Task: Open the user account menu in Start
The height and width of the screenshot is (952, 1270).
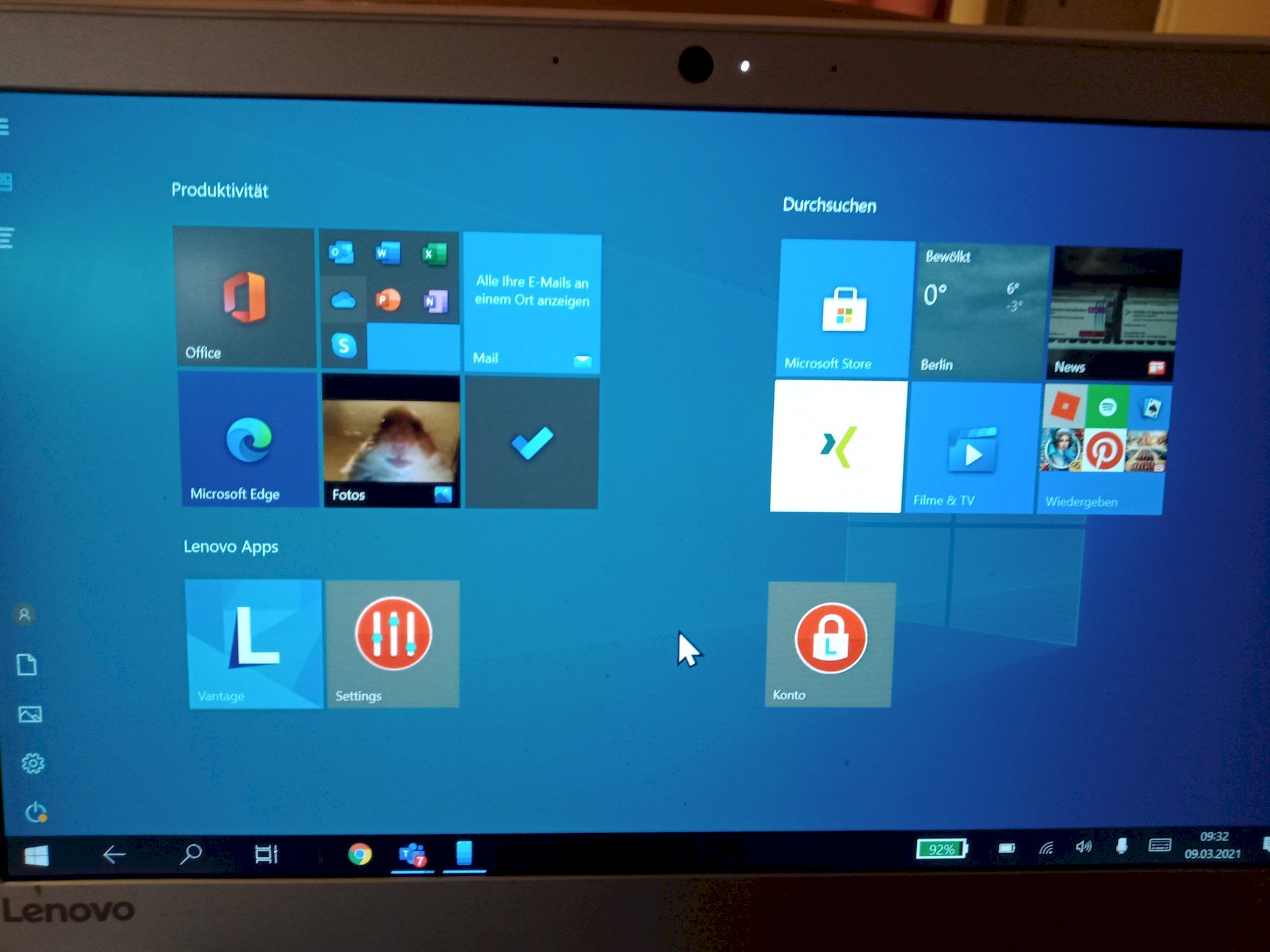Action: [x=24, y=615]
